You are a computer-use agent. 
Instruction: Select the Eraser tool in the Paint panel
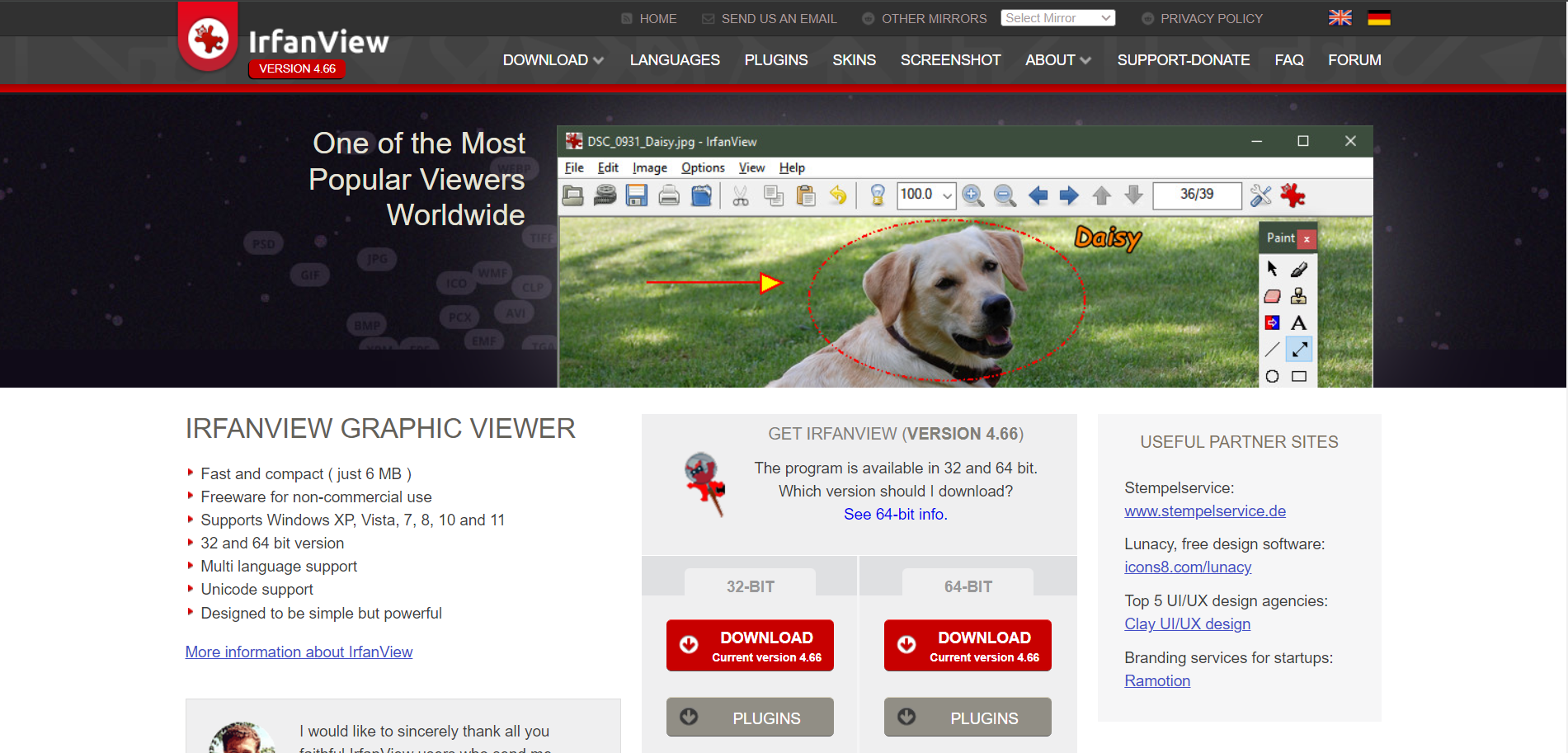coord(1271,295)
